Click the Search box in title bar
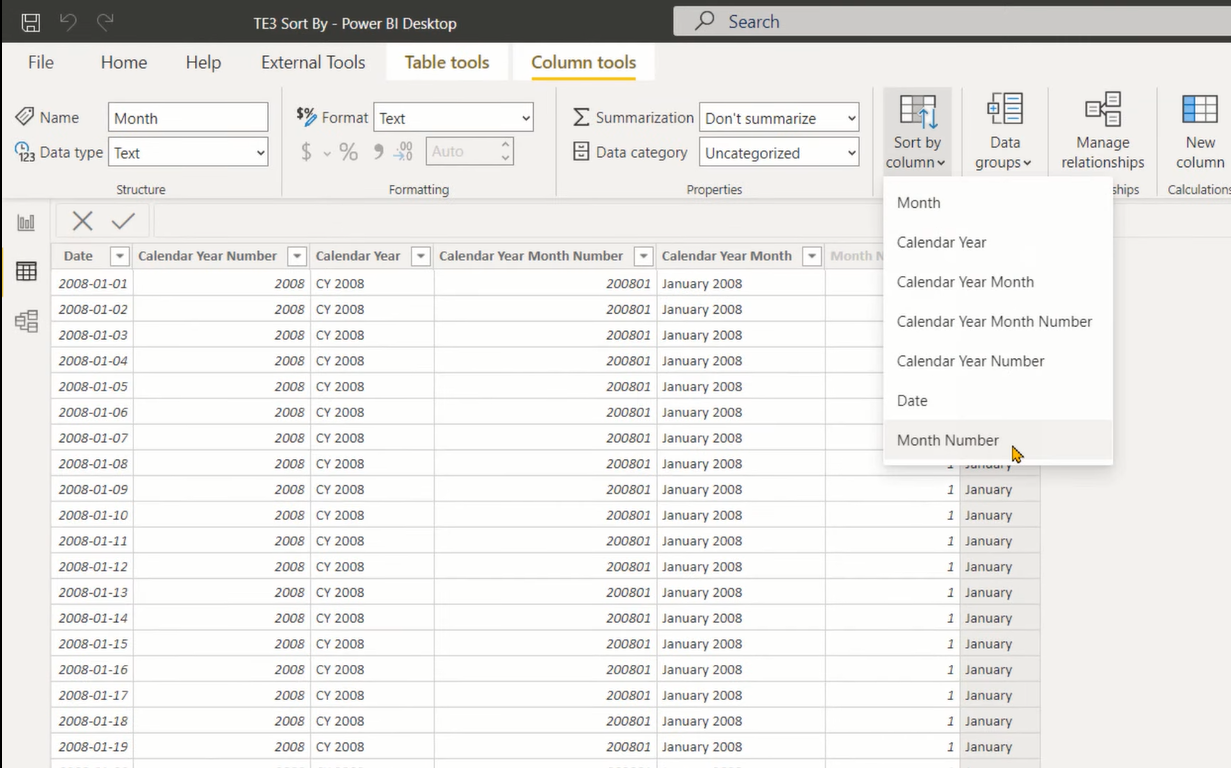The width and height of the screenshot is (1231, 768). click(x=952, y=21)
